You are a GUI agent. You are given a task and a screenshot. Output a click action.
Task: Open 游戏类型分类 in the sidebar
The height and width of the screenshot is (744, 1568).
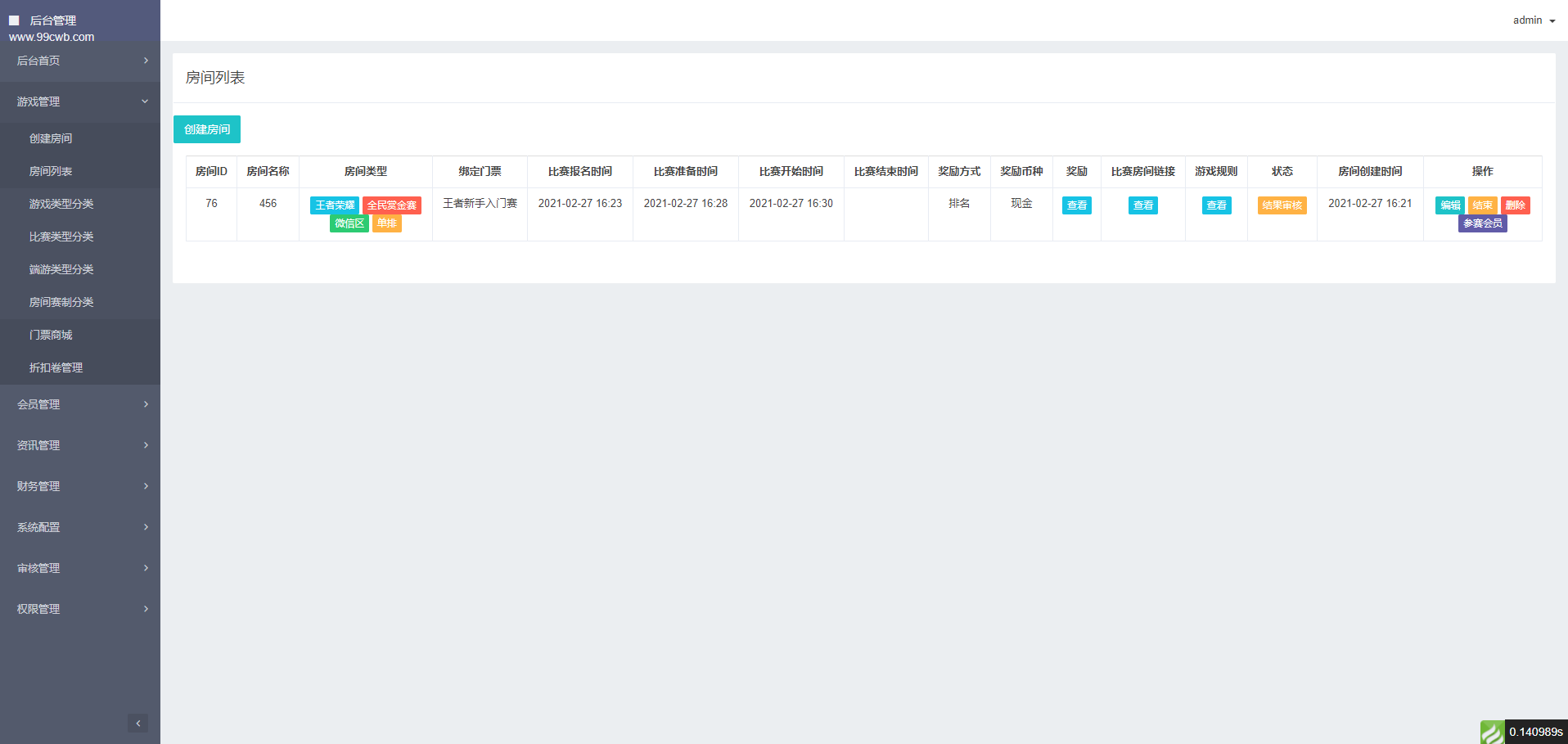pyautogui.click(x=80, y=204)
